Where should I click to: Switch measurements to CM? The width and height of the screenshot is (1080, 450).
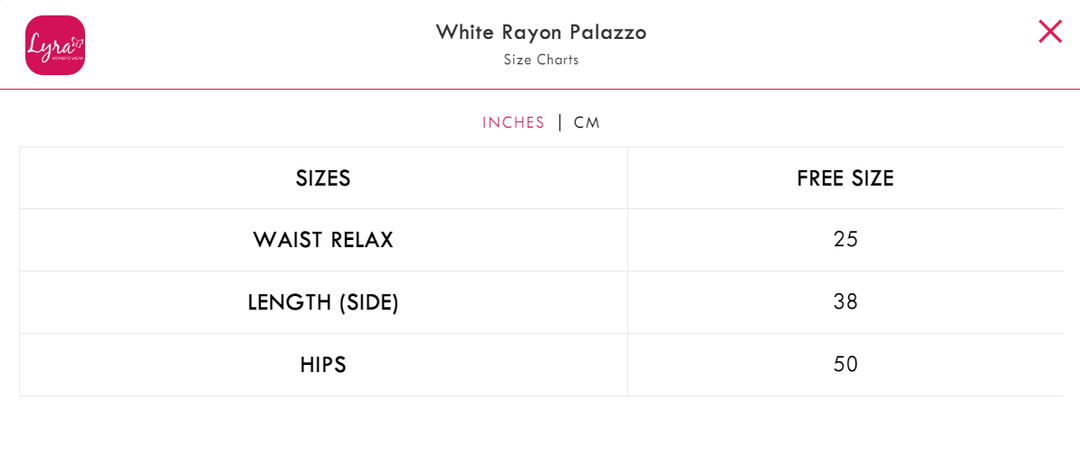tap(587, 123)
